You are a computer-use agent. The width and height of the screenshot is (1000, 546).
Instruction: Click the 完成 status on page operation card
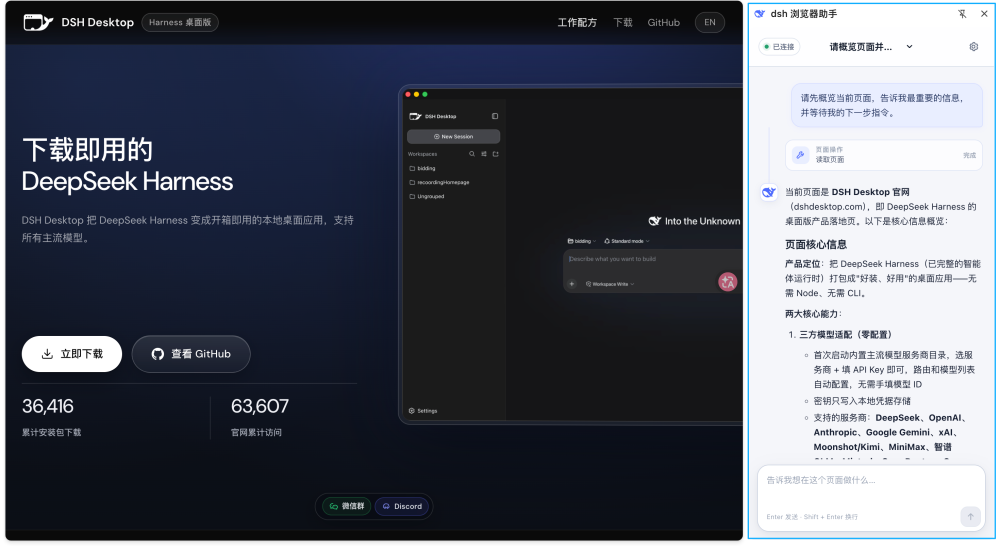(969, 155)
